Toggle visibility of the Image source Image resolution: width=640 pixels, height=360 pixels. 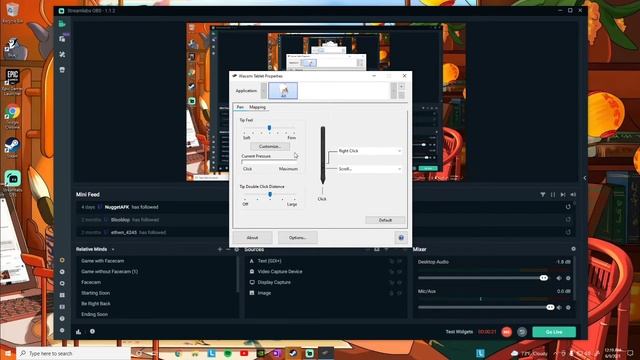(400, 293)
